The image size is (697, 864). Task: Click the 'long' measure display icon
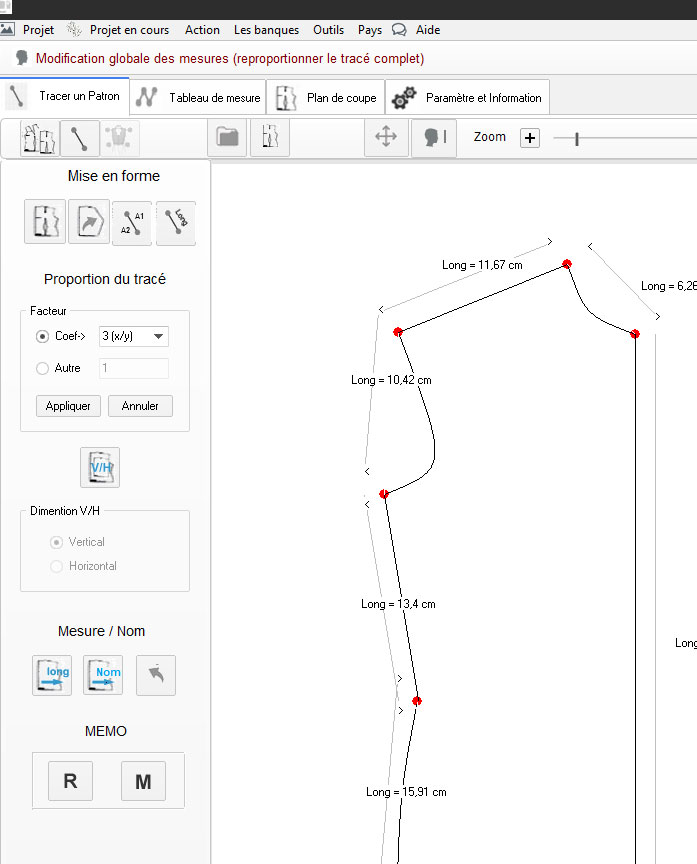[x=52, y=675]
